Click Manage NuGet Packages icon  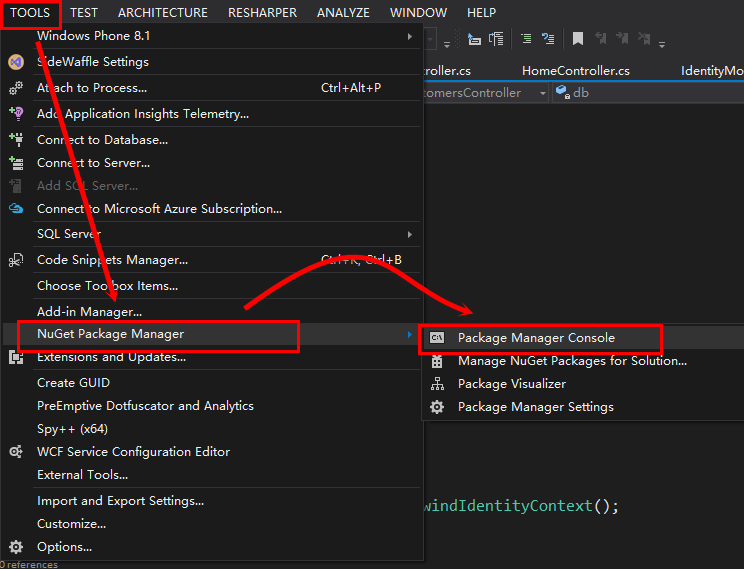tap(437, 361)
